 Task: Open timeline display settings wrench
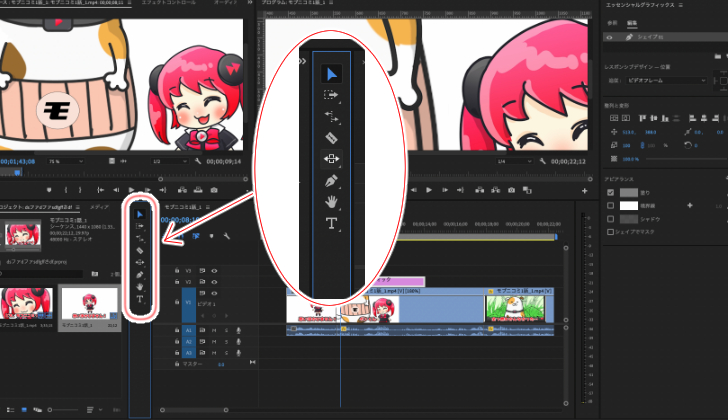227,236
